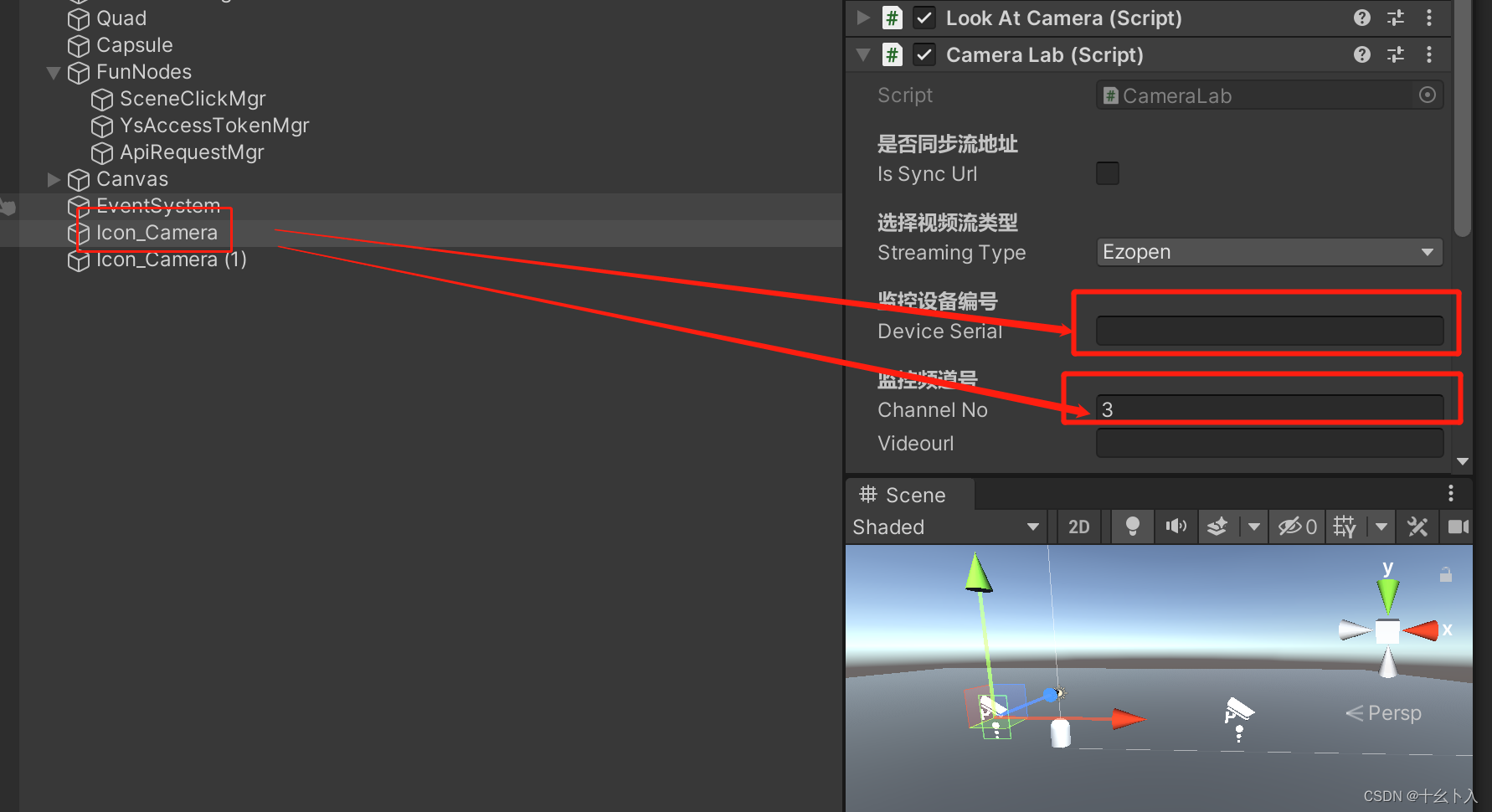This screenshot has width=1492, height=812.
Task: Click the FunNodes cube icon
Action: (x=79, y=73)
